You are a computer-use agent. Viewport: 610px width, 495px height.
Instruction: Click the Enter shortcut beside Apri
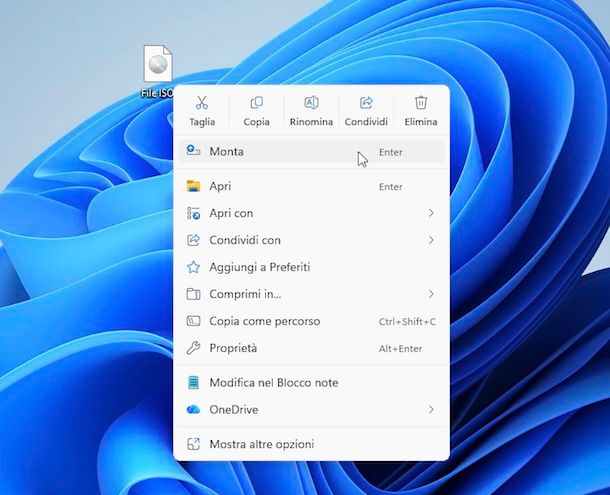(x=391, y=187)
